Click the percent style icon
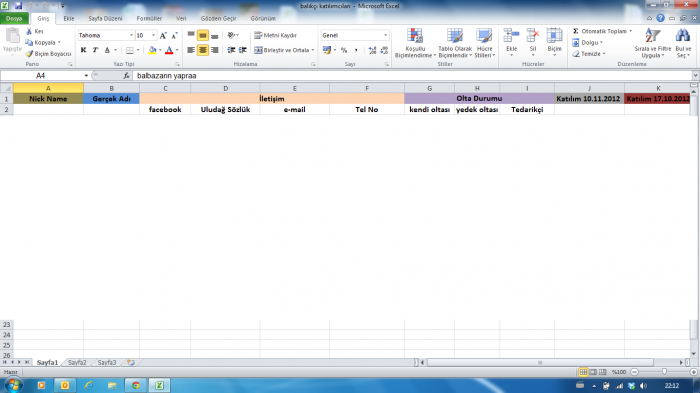Viewport: 700px width, 393px height. 344,50
